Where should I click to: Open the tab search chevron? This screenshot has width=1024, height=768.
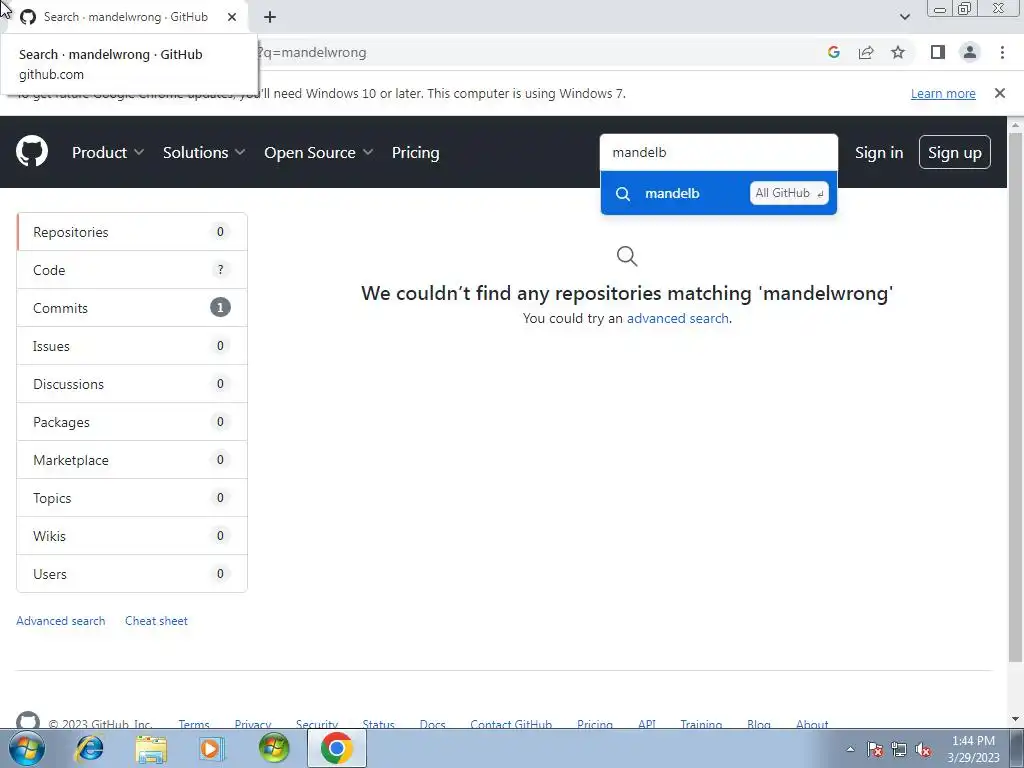pos(904,17)
